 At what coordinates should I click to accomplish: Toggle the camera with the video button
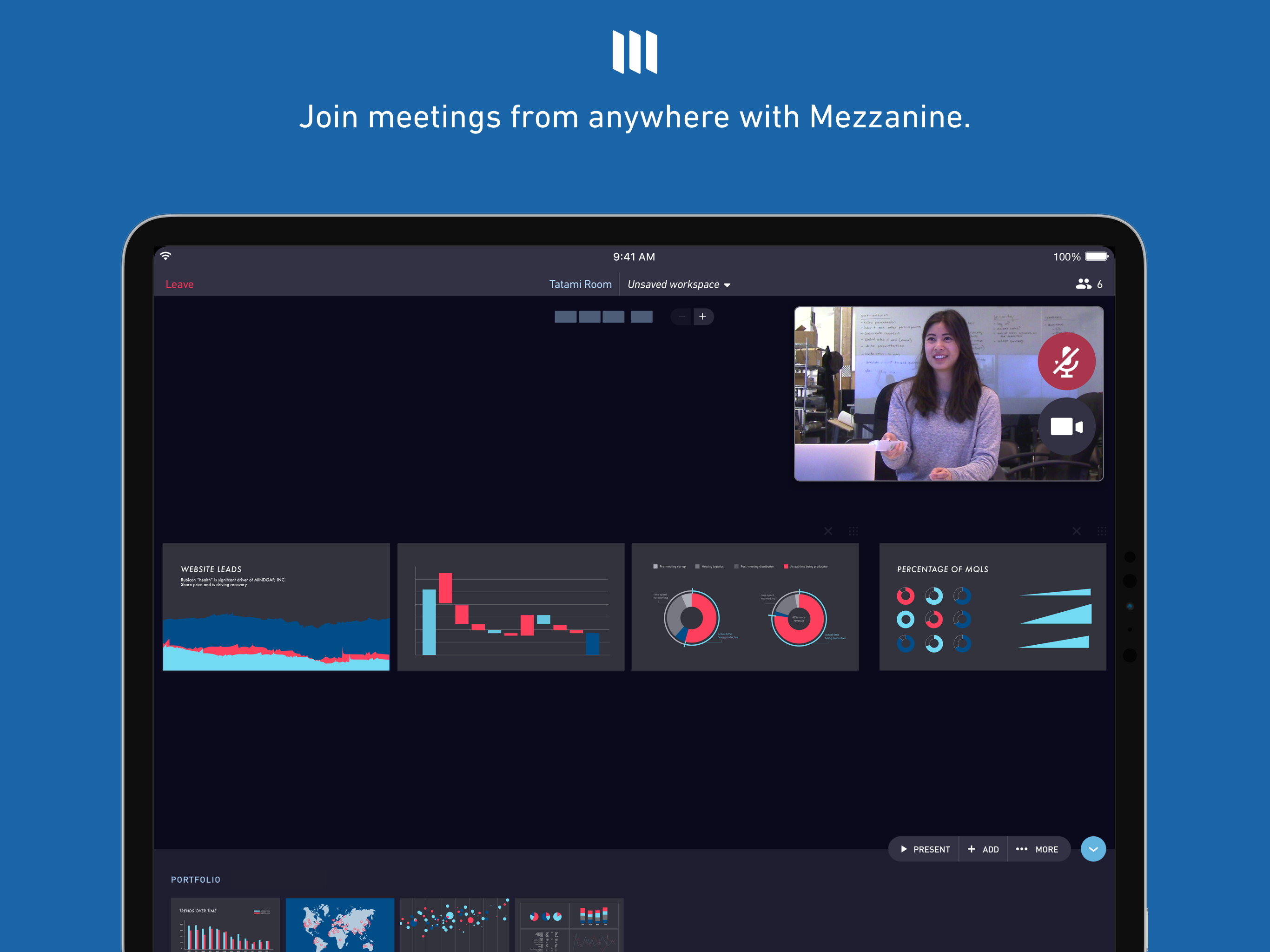(x=1066, y=426)
